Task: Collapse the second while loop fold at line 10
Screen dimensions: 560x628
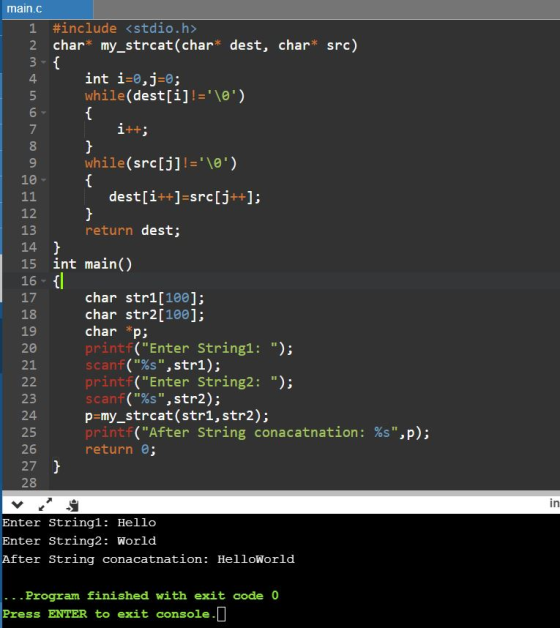Action: tap(44, 180)
